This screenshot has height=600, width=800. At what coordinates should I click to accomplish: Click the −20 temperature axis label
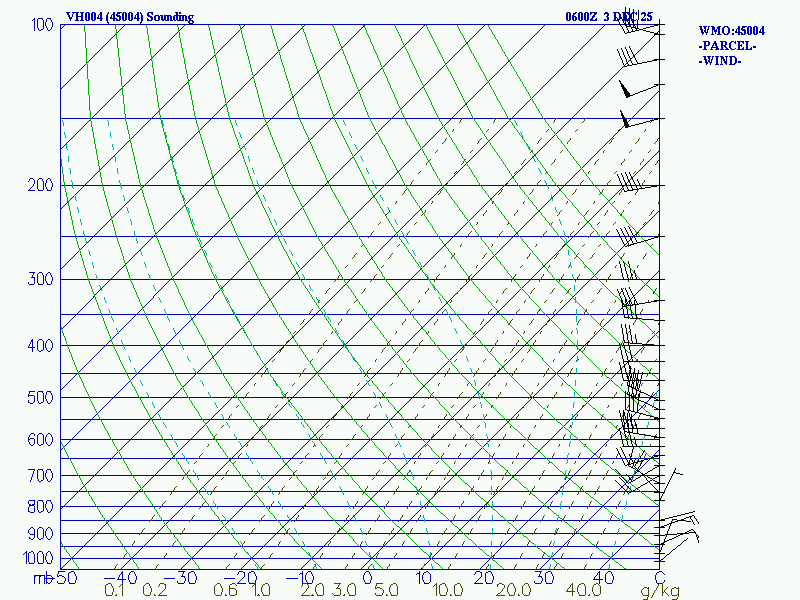pyautogui.click(x=240, y=578)
